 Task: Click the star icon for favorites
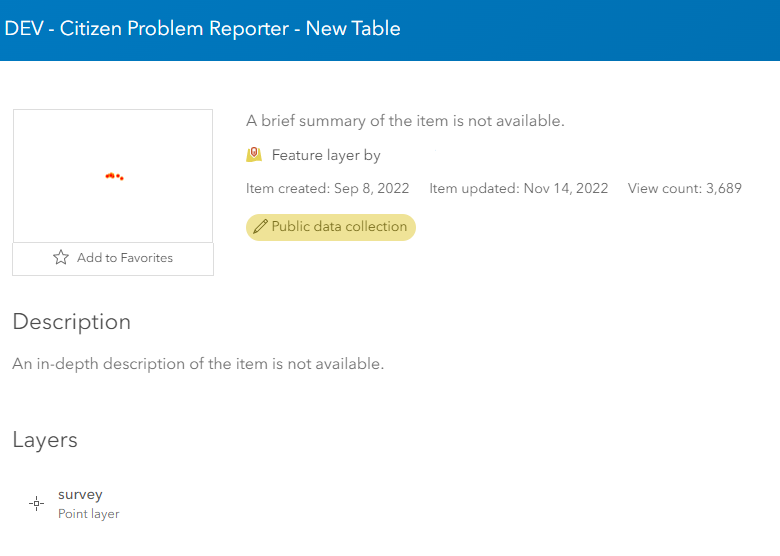point(61,258)
